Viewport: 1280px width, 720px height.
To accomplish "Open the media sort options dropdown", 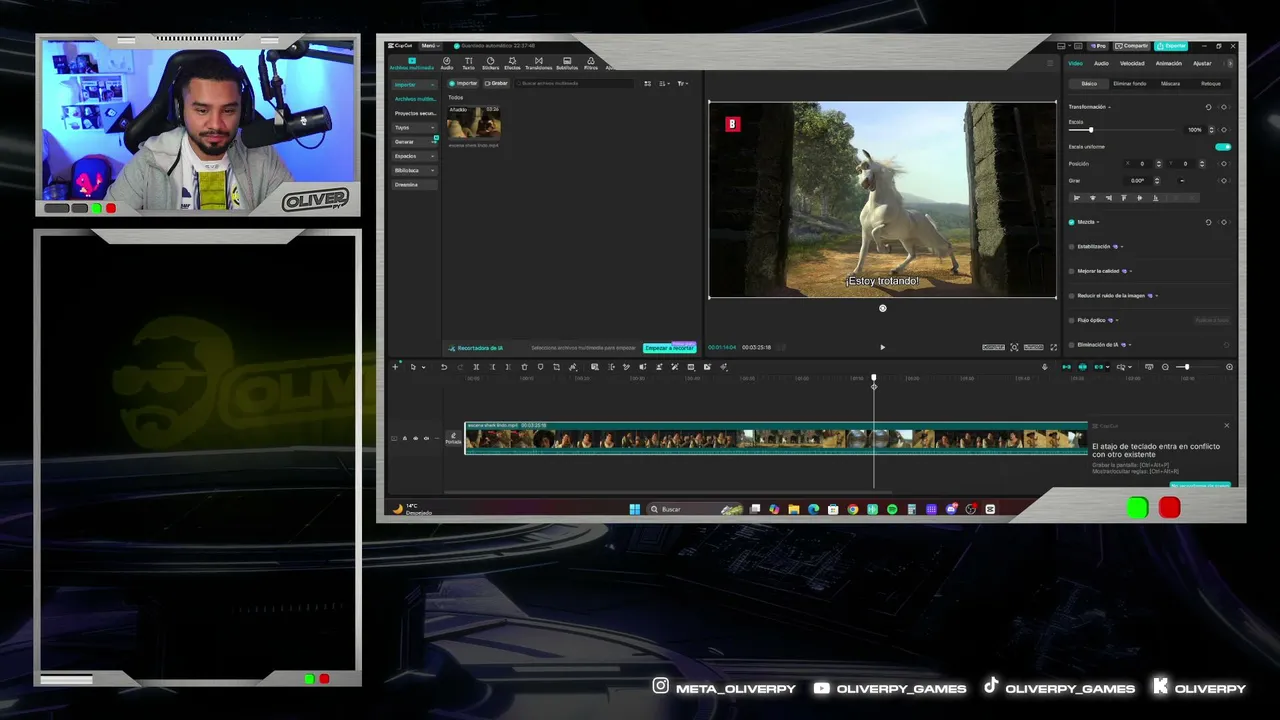I will [665, 83].
